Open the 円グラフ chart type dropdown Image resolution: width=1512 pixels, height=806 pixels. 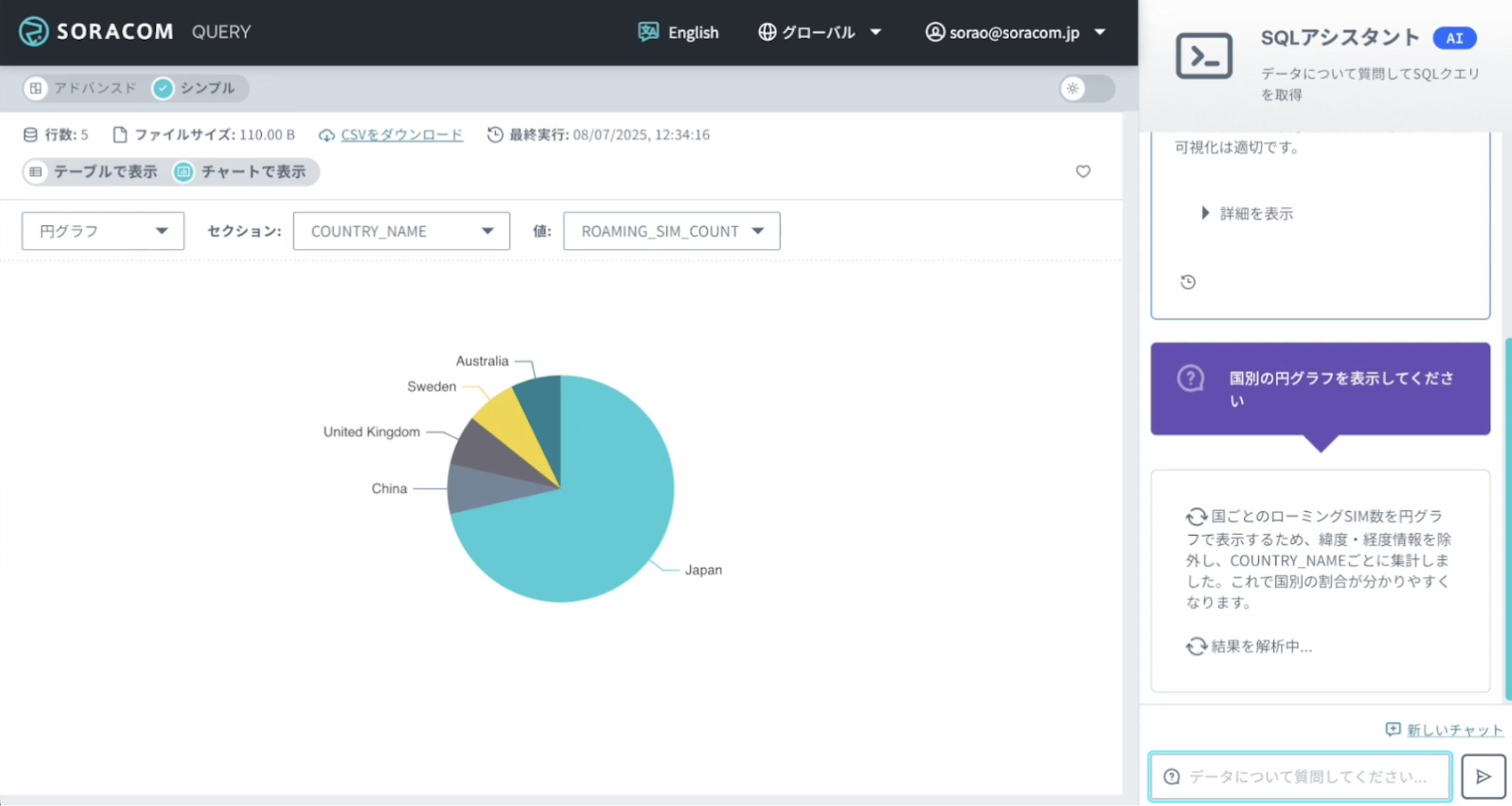[103, 231]
